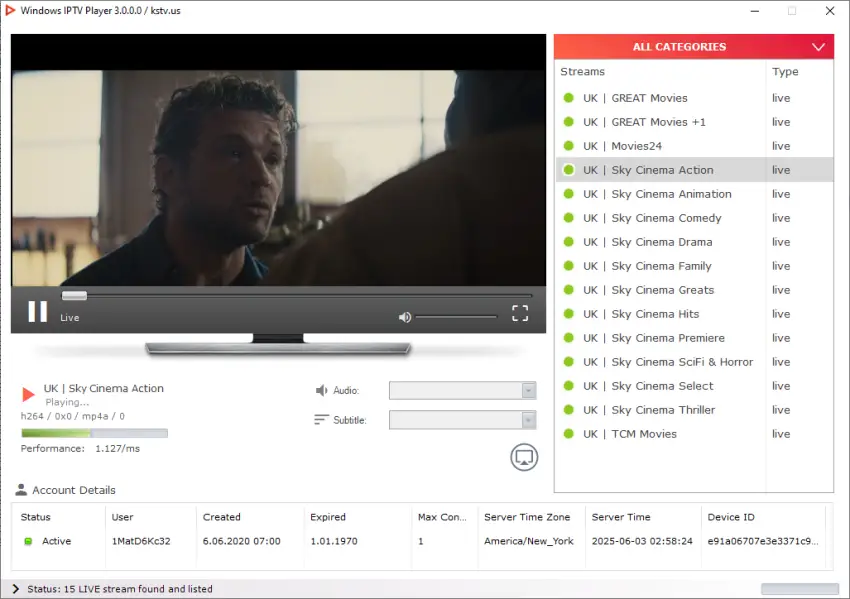
Task: Mute audio with the speaker icon in player
Action: (404, 317)
